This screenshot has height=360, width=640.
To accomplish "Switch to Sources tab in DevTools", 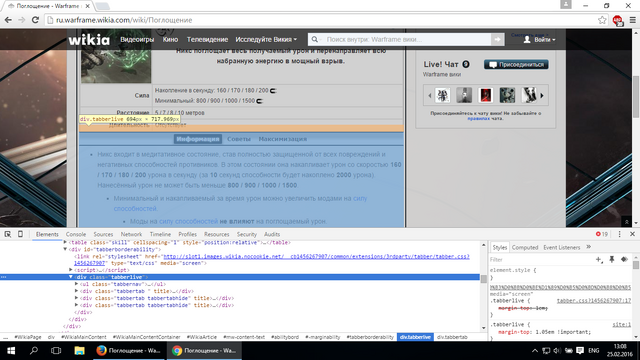I will tap(103, 234).
